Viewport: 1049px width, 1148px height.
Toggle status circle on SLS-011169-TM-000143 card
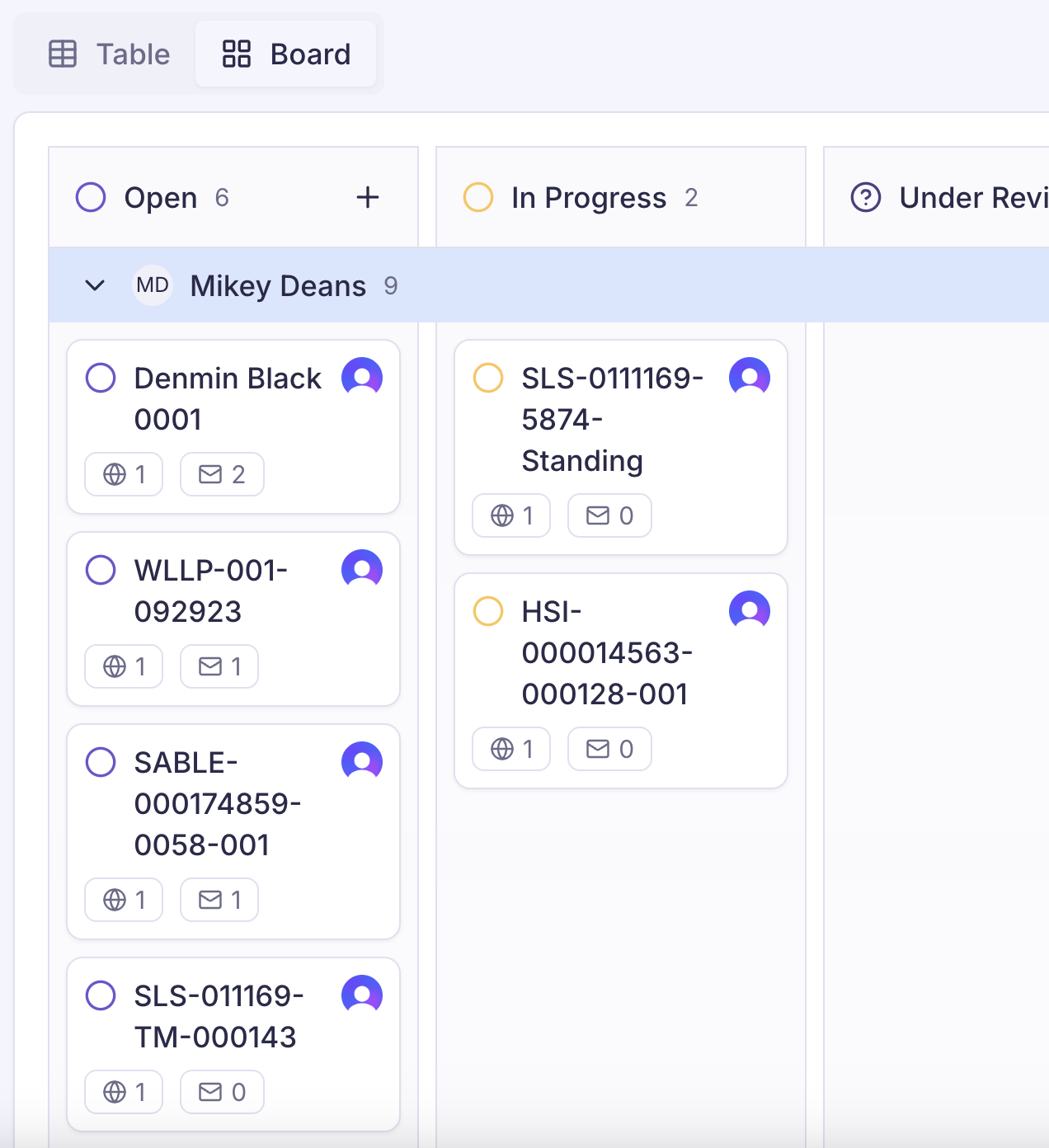click(x=101, y=995)
